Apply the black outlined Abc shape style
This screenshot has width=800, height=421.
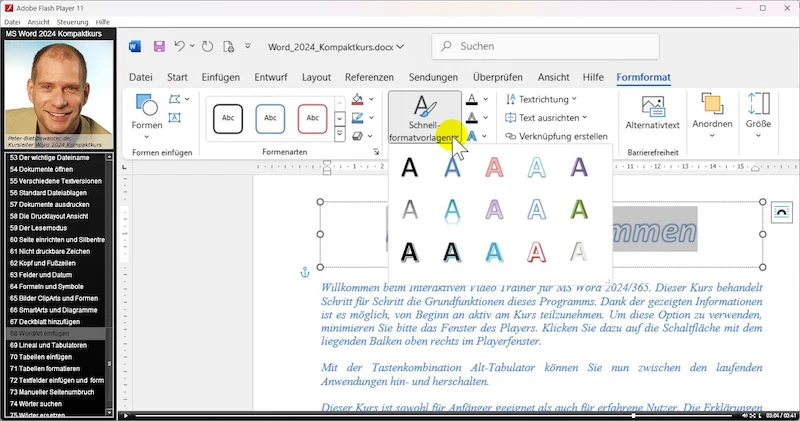228,118
